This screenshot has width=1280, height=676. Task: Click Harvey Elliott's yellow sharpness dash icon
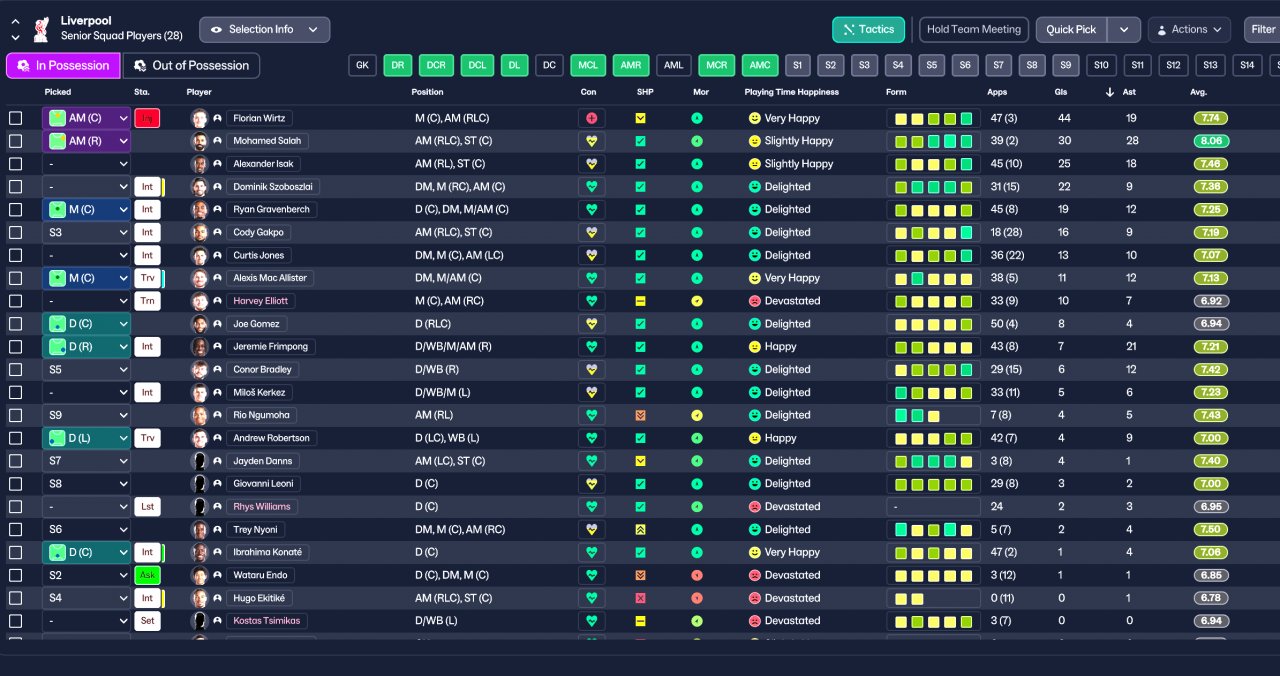tap(641, 301)
